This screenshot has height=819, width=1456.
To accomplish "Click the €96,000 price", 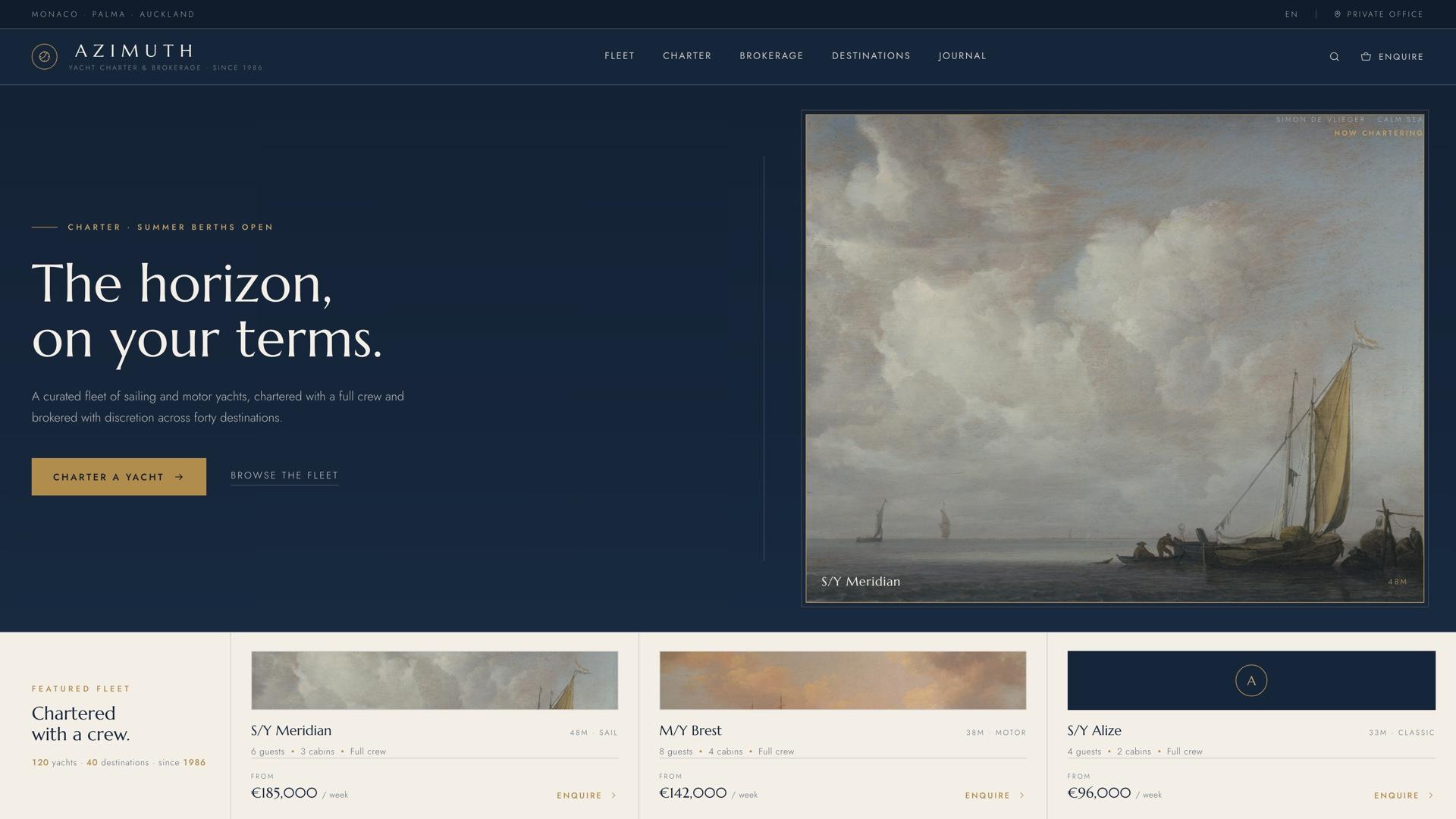I will [x=1099, y=793].
